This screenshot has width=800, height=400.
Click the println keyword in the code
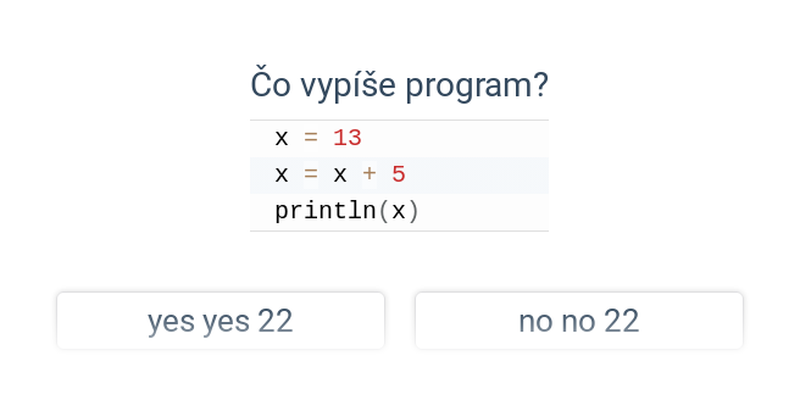pyautogui.click(x=326, y=212)
